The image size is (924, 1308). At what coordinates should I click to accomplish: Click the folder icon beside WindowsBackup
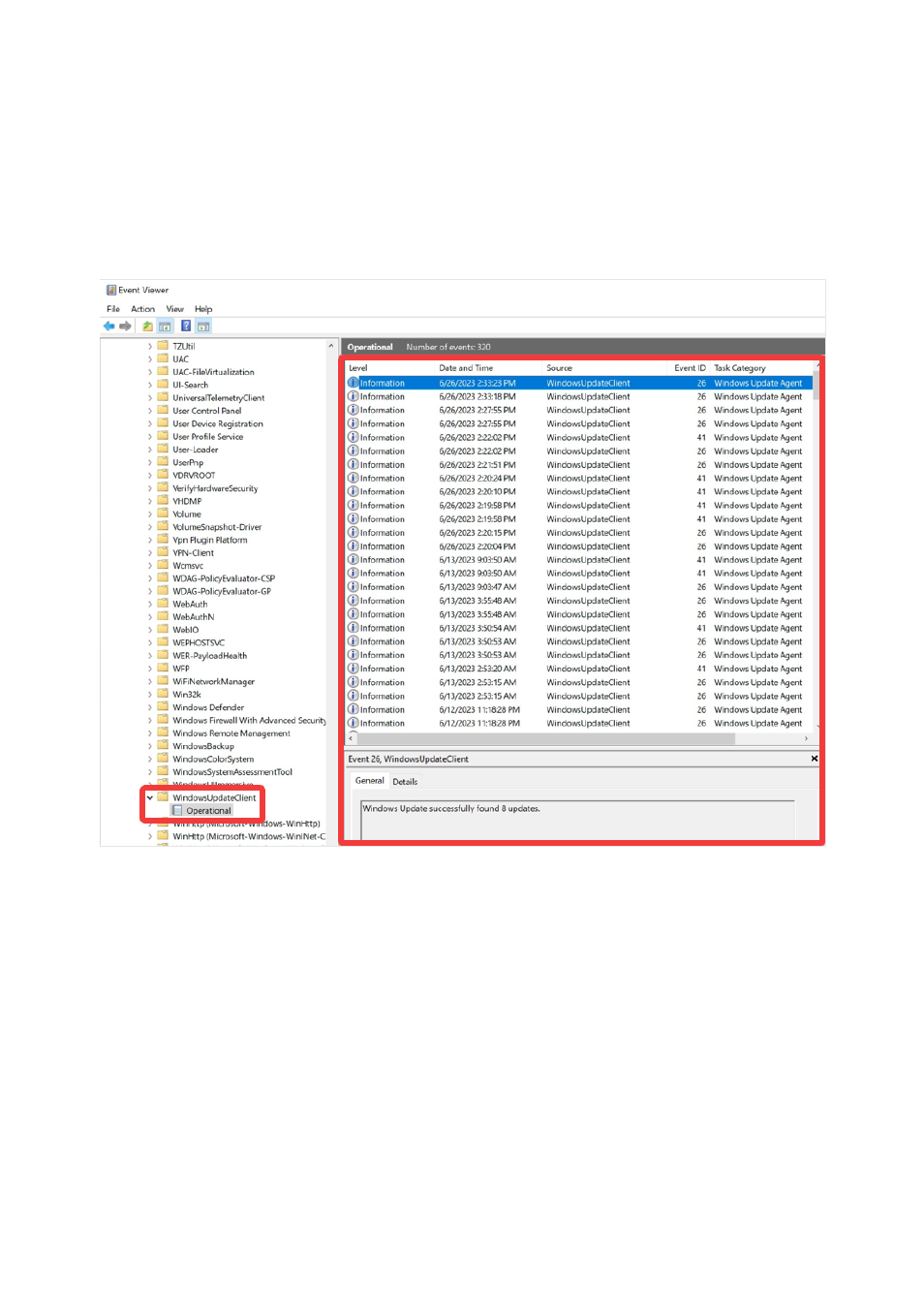[163, 746]
